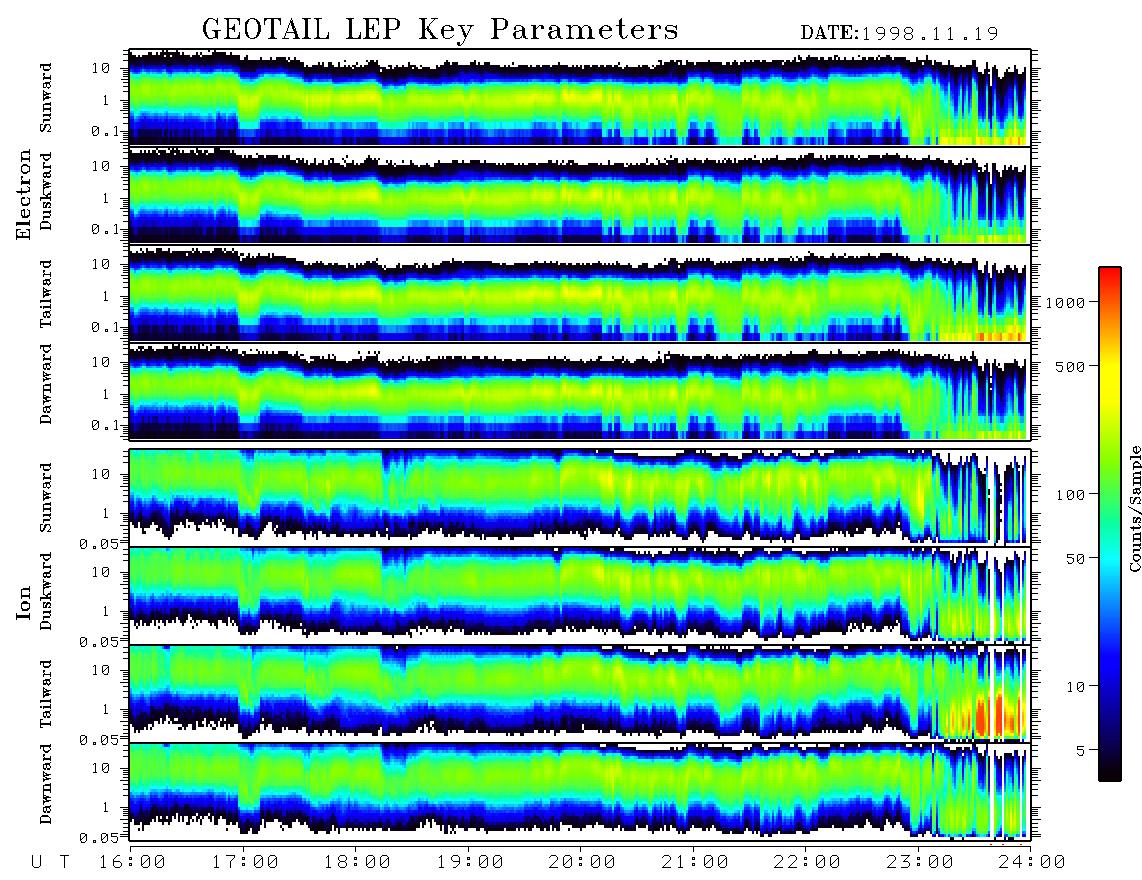Click the Electron Dawnward spectrogram panel
The width and height of the screenshot is (1142, 880).
tap(579, 391)
